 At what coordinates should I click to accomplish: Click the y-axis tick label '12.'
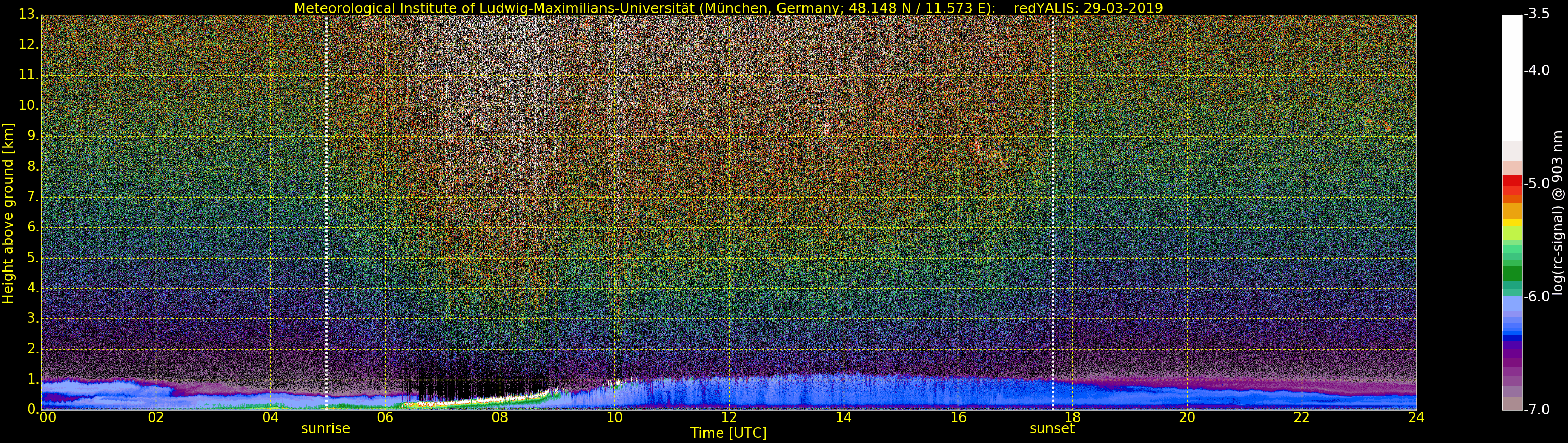(x=29, y=44)
